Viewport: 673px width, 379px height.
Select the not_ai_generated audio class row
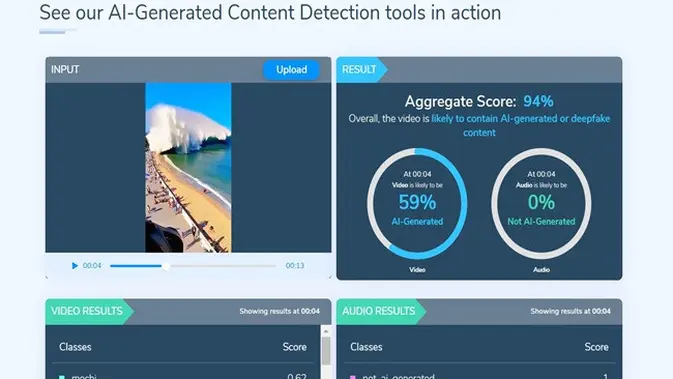[479, 376]
